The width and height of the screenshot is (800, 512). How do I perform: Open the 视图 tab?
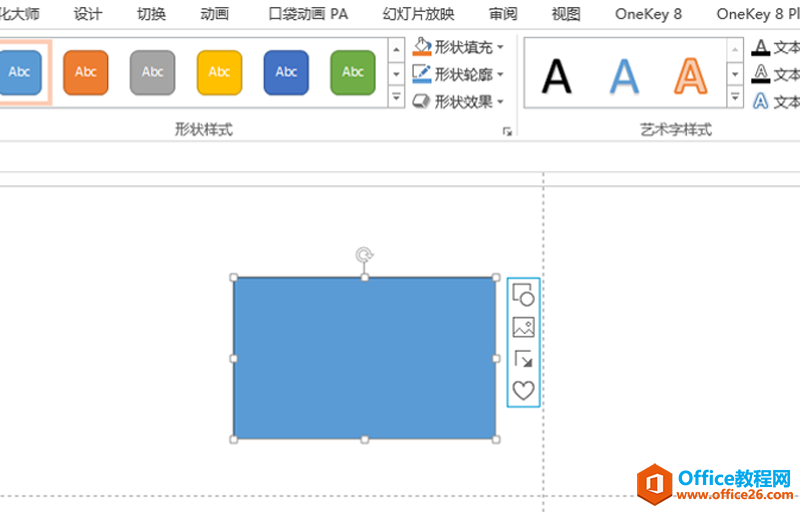566,14
